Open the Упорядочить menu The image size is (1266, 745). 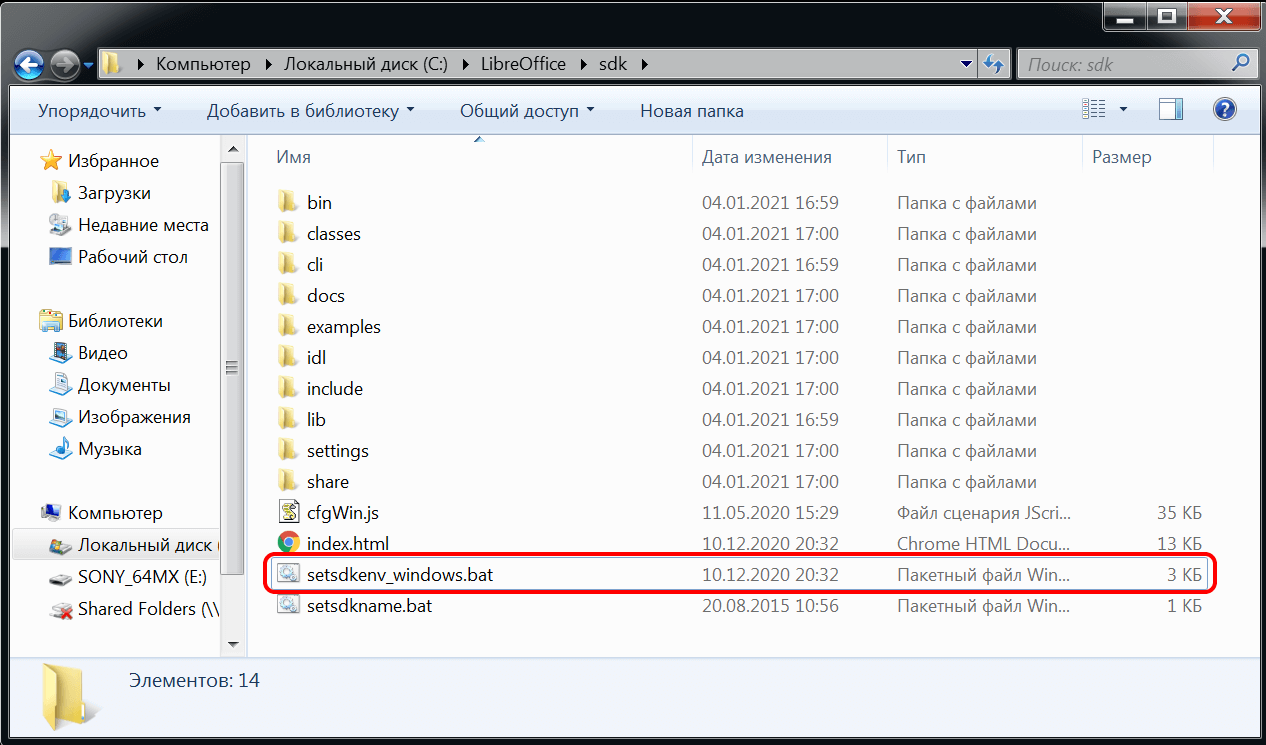coord(99,111)
